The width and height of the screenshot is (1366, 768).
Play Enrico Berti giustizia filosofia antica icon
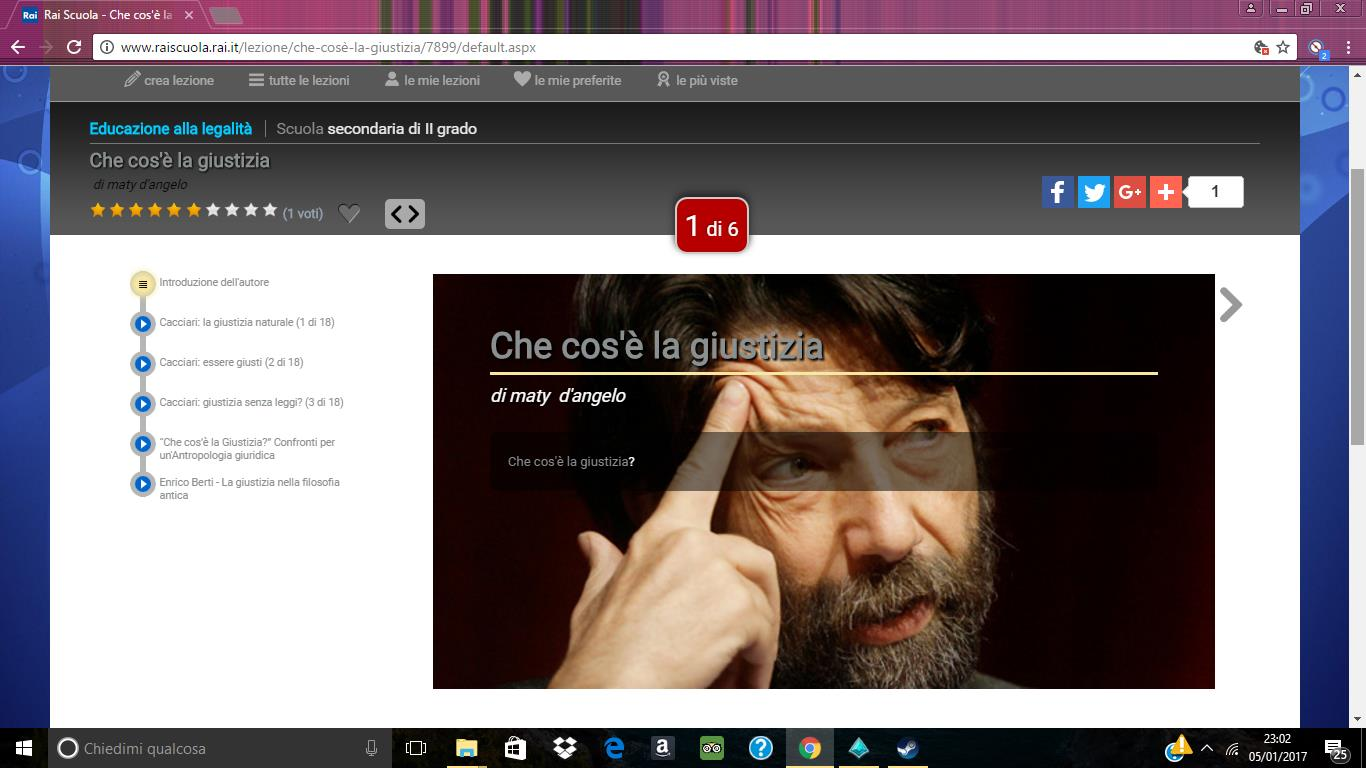pyautogui.click(x=143, y=484)
